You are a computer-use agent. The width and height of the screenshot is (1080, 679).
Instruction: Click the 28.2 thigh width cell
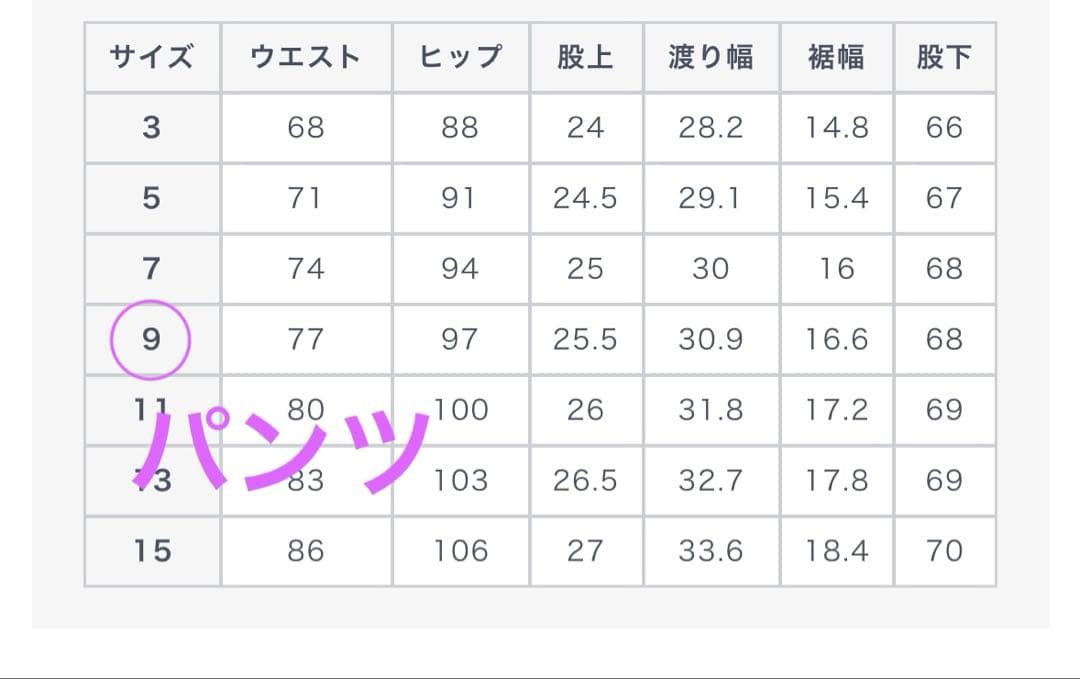pyautogui.click(x=710, y=128)
